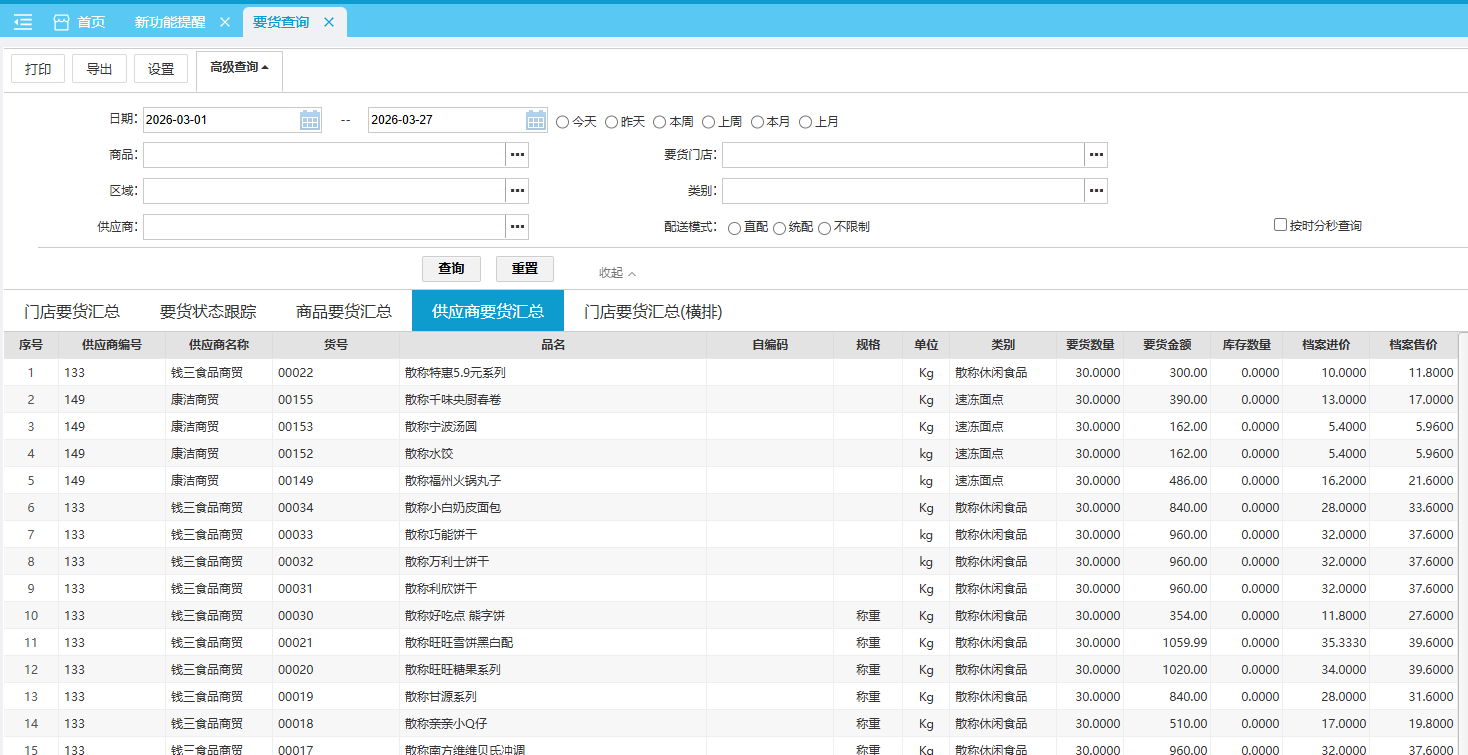Open the 门店要货汇总(横排) tab
The height and width of the screenshot is (755, 1468).
pyautogui.click(x=653, y=311)
